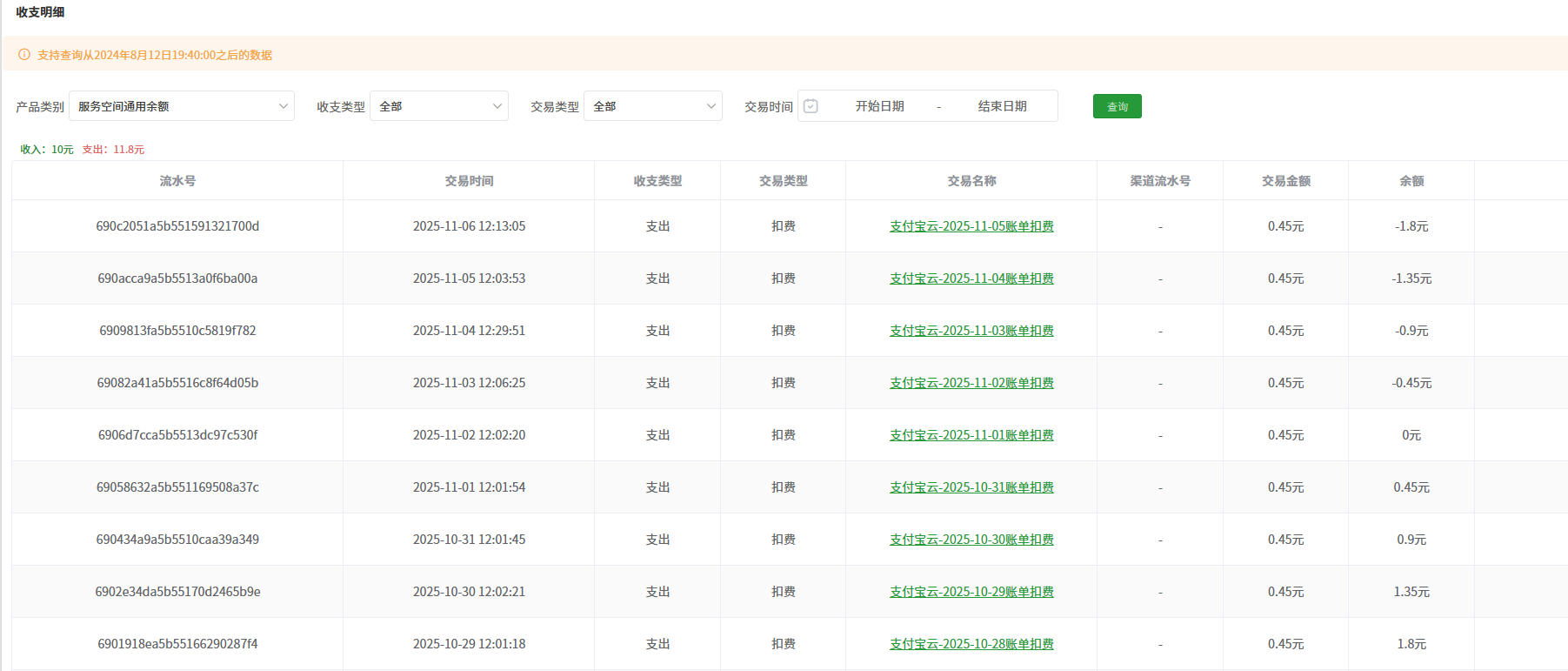The image size is (1568, 671).
Task: Select the 结束日期 input field
Action: click(1002, 106)
